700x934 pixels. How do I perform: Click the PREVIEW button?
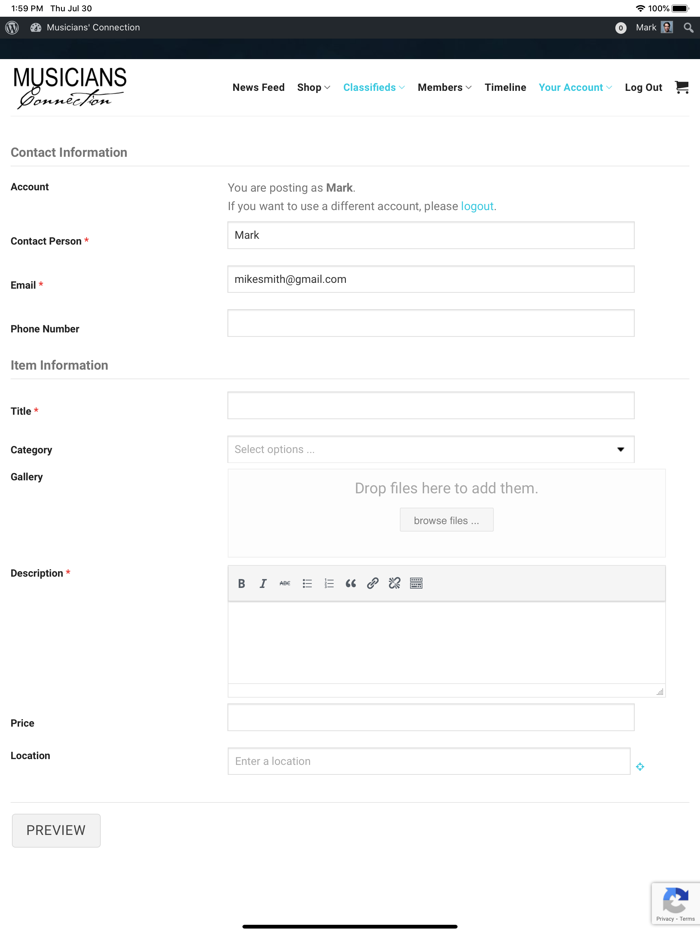(x=56, y=830)
